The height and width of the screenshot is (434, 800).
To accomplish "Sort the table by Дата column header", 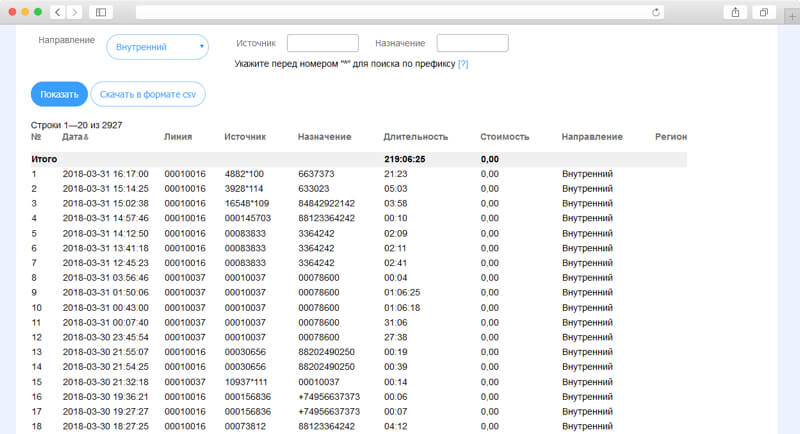I will [x=75, y=137].
